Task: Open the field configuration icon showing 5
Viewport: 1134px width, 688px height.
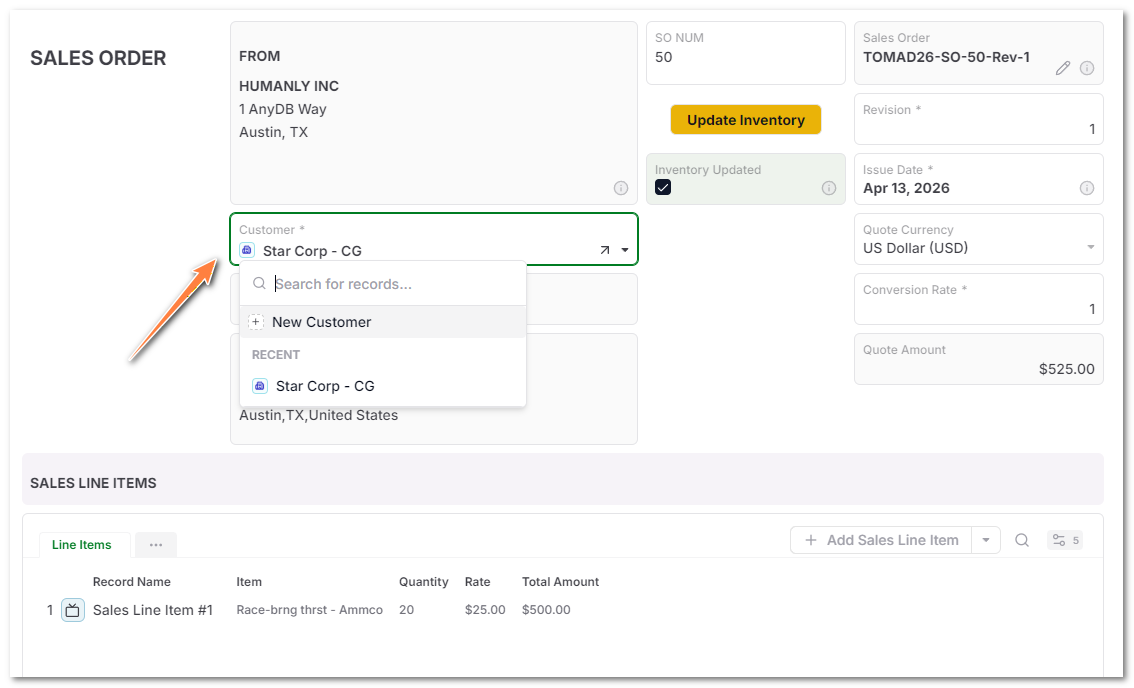Action: [1065, 540]
